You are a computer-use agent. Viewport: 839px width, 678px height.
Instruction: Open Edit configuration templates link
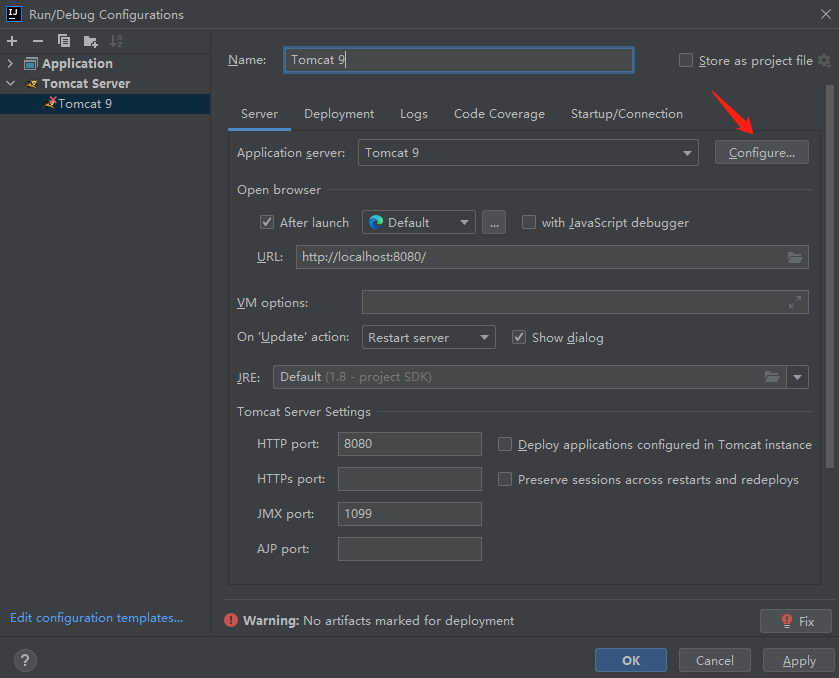coord(96,618)
